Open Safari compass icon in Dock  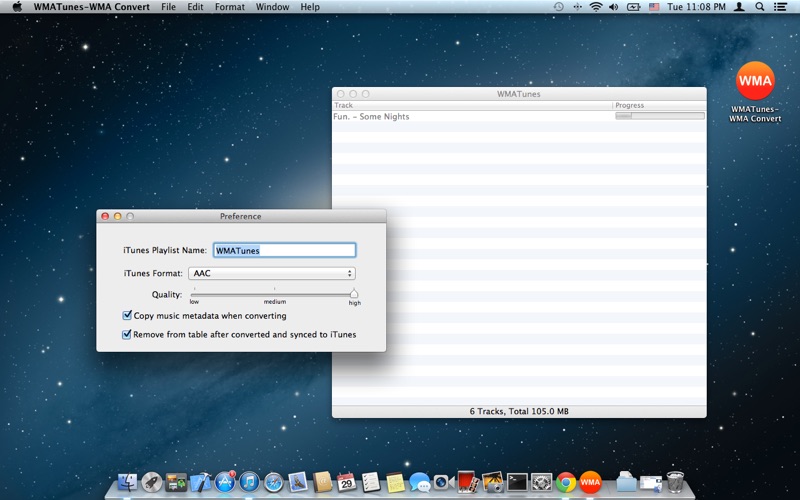pos(273,482)
